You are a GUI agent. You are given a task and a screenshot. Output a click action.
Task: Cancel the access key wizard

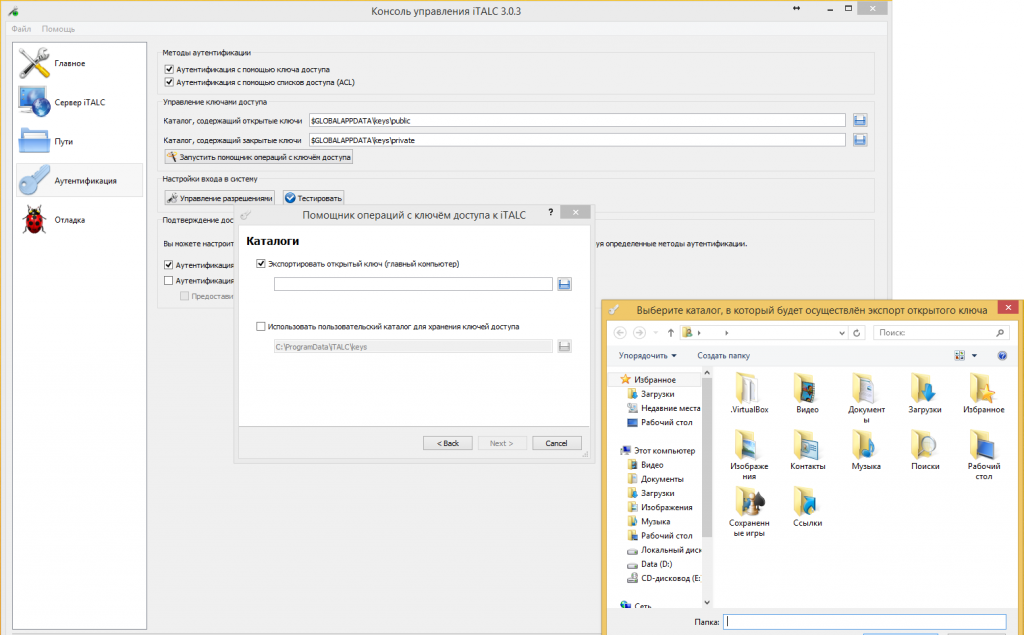coord(556,443)
